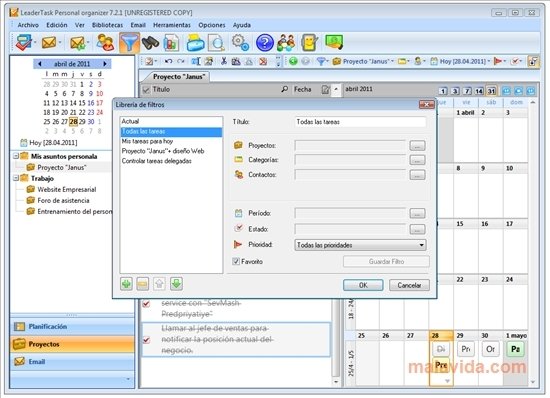Click the print preview magnifier page icon
Image resolution: width=550 pixels, height=398 pixels.
[216, 43]
